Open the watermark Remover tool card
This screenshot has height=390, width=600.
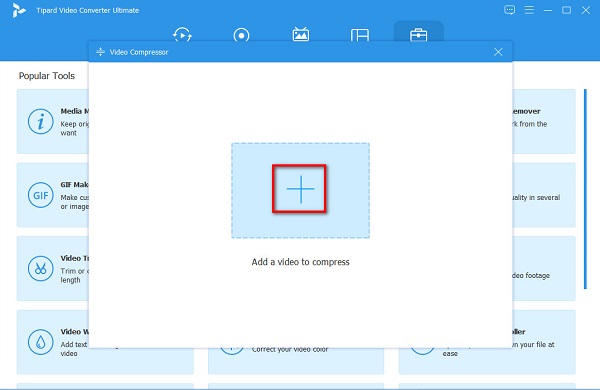click(x=544, y=121)
